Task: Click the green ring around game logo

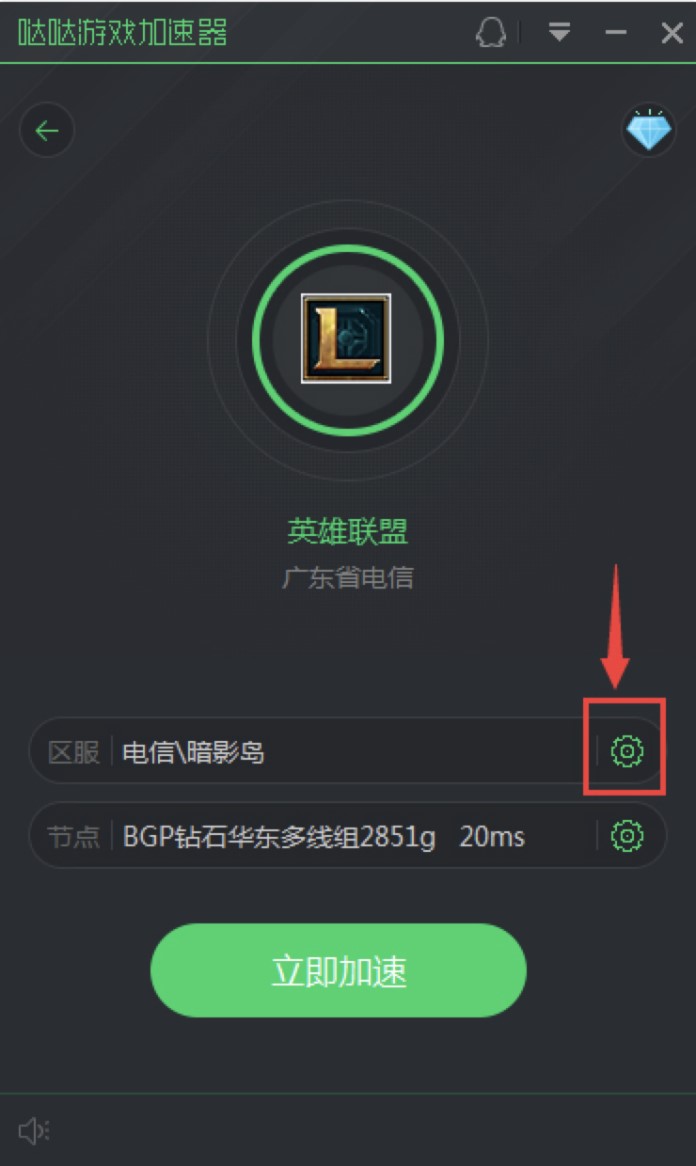Action: [x=347, y=248]
